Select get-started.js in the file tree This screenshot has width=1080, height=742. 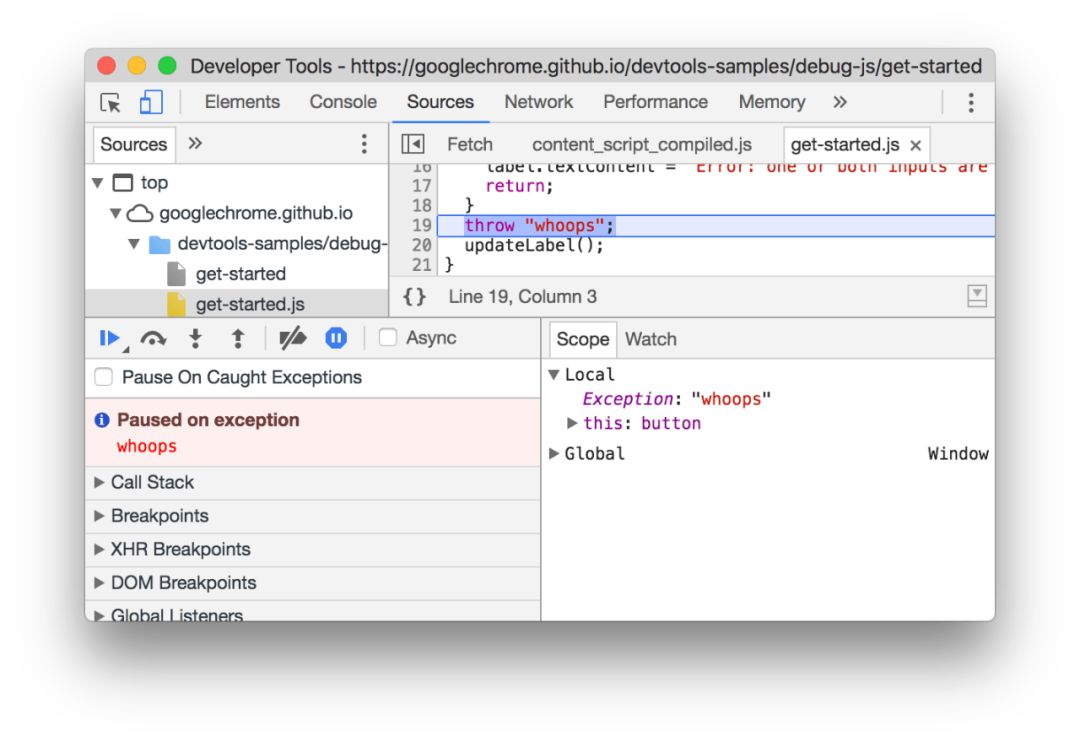tap(249, 304)
